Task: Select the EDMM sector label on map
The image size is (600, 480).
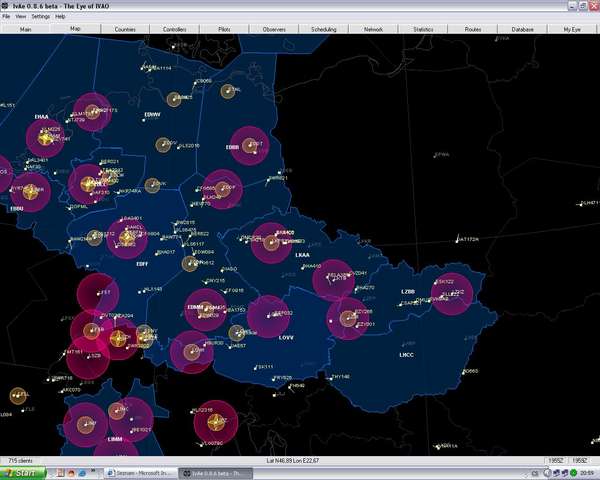Action: click(x=195, y=307)
